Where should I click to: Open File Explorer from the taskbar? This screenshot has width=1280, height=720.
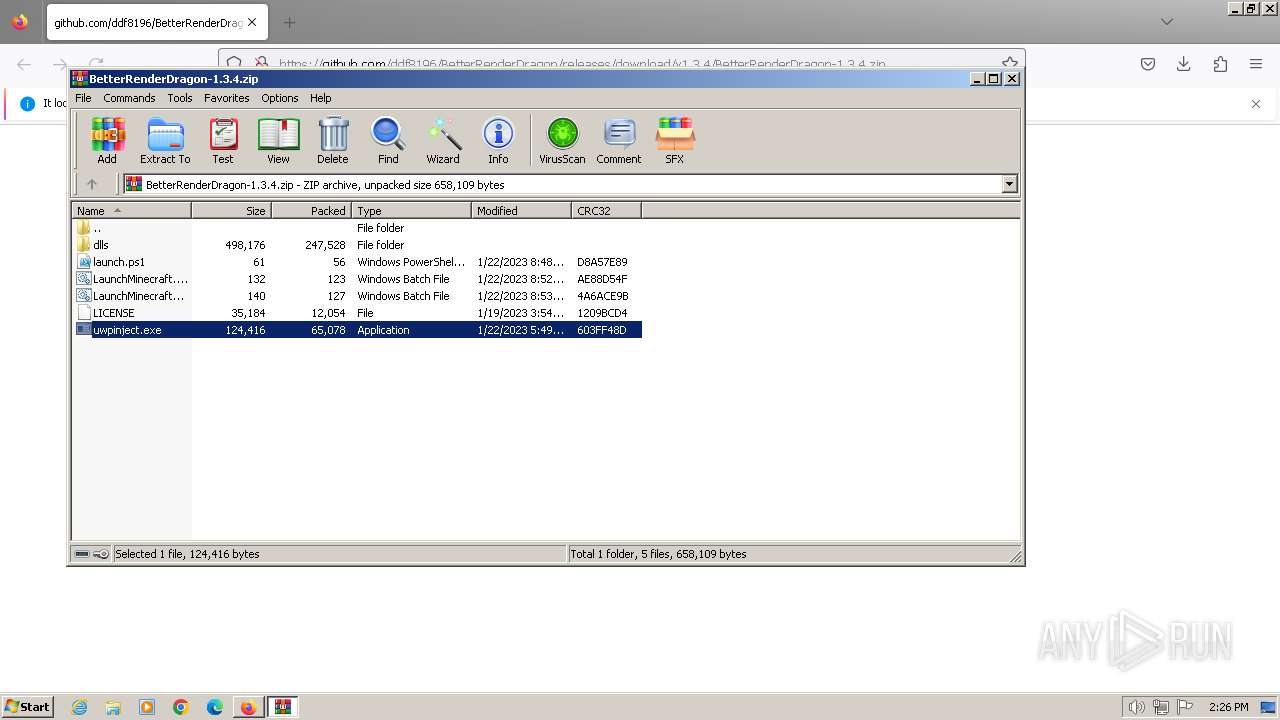(113, 707)
